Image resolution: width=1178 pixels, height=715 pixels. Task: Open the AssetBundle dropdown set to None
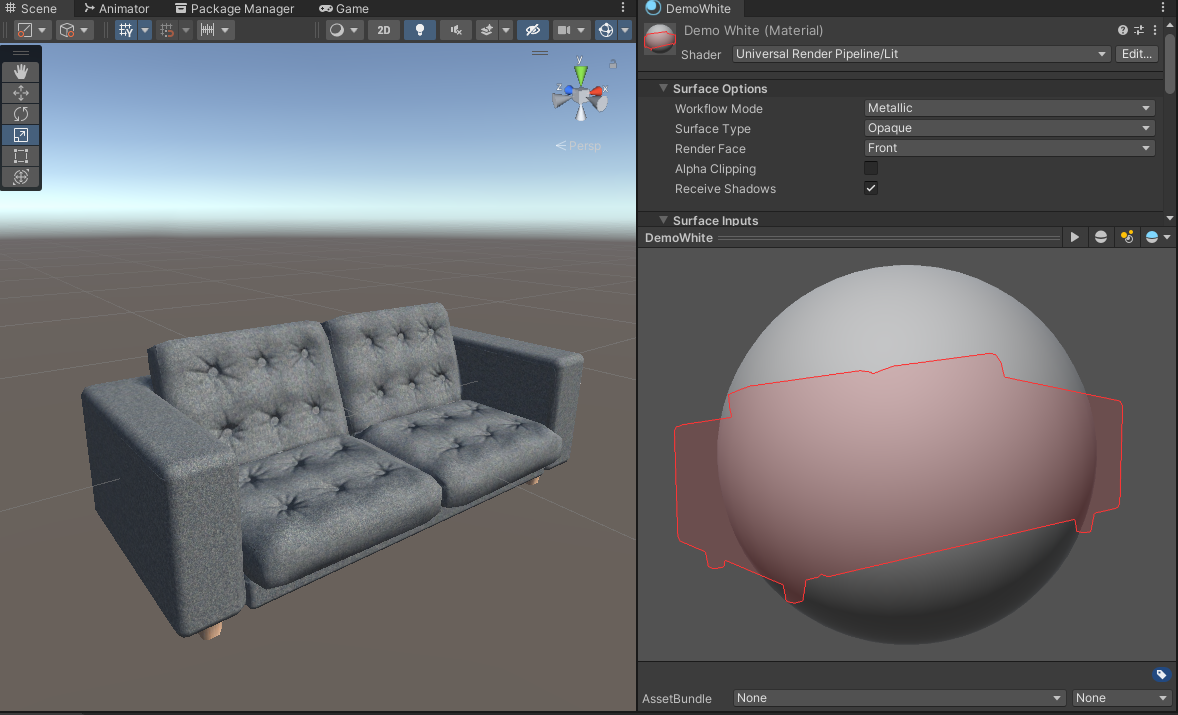898,698
